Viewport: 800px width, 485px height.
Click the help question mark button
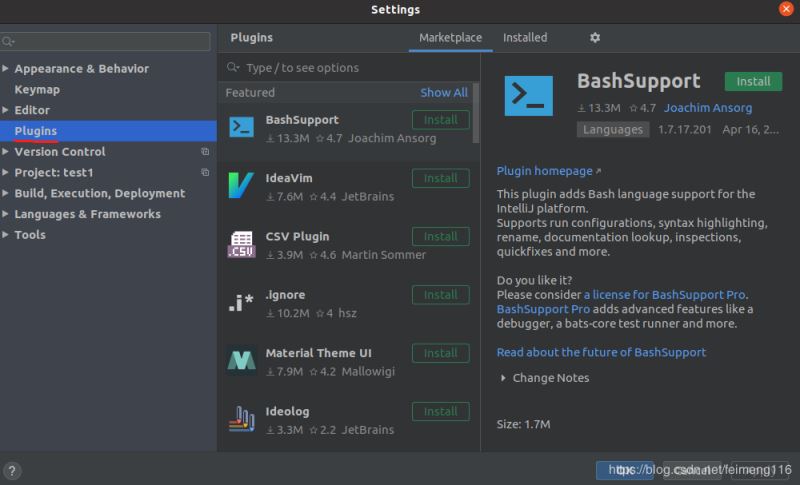12,471
